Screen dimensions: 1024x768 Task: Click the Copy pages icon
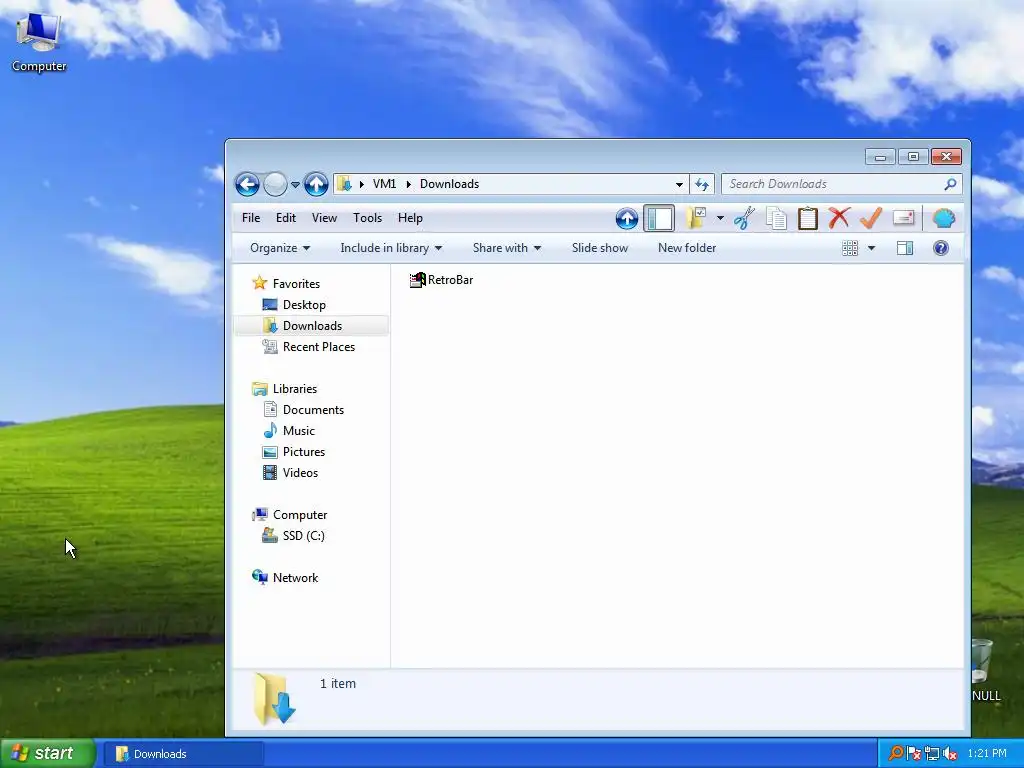[776, 218]
